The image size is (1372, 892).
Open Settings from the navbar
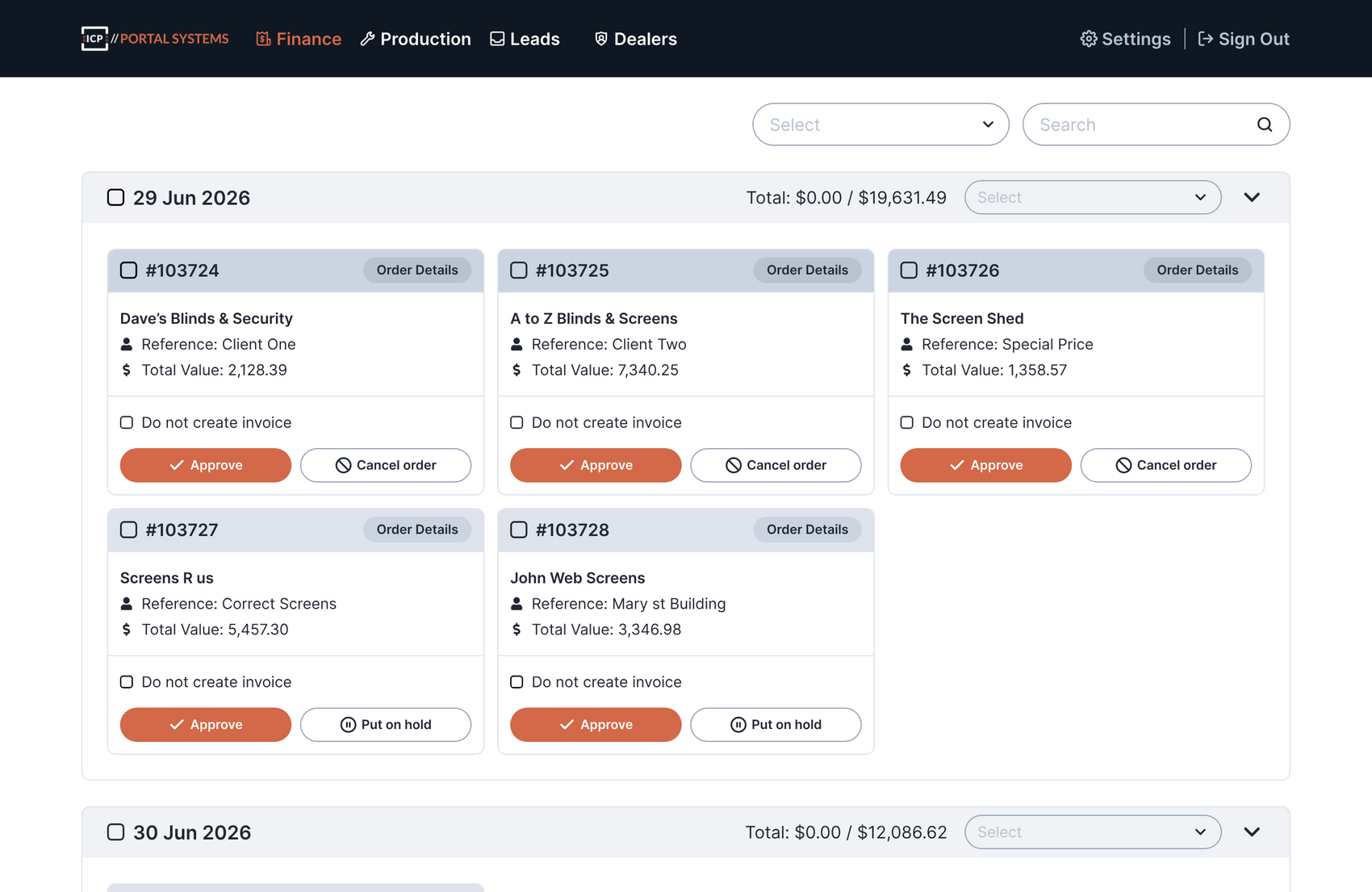(1126, 39)
